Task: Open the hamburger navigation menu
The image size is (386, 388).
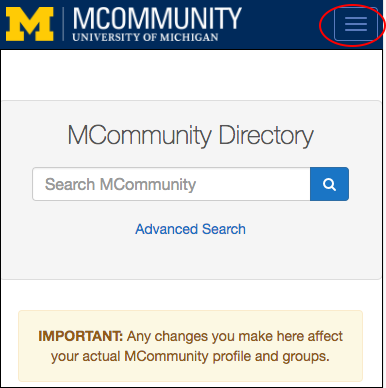Action: click(356, 24)
